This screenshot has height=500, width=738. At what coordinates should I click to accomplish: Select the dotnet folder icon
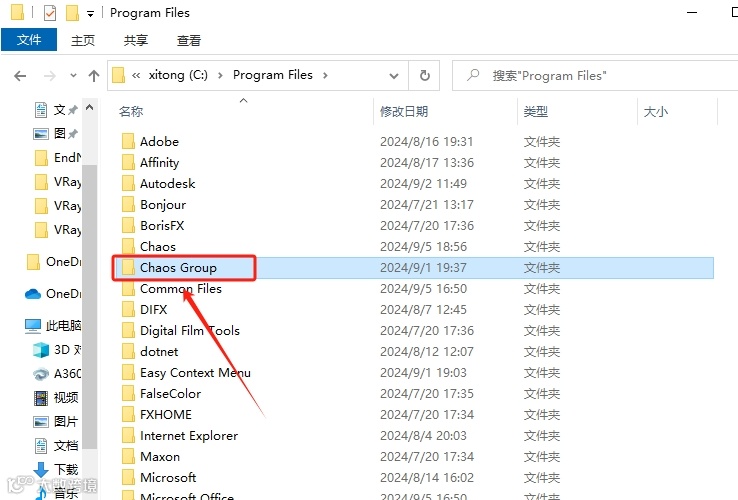[x=128, y=351]
